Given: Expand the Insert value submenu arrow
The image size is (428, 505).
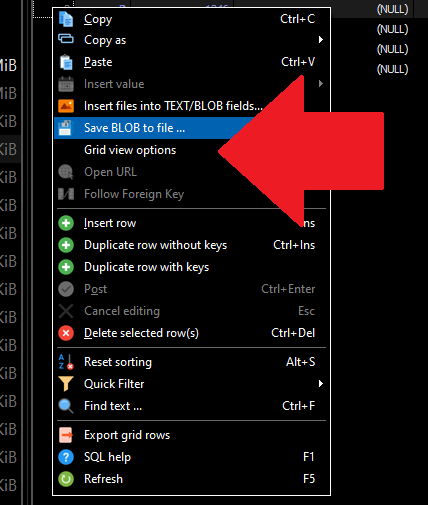Looking at the screenshot, I should click(321, 84).
